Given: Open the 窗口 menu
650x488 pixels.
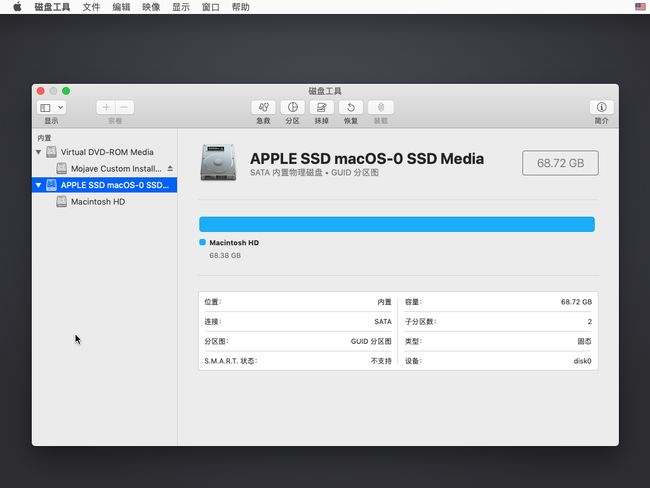Looking at the screenshot, I should point(211,7).
